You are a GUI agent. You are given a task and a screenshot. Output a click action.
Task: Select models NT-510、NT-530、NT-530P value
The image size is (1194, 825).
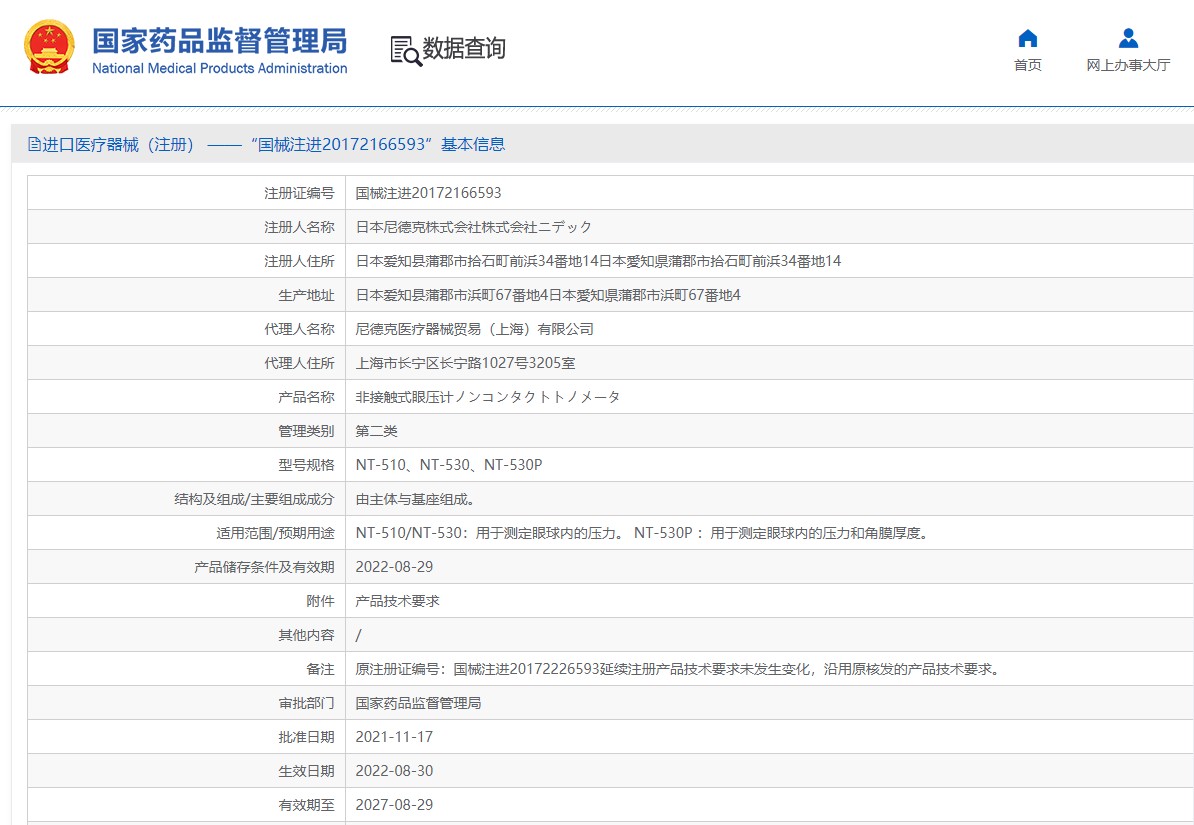[449, 465]
